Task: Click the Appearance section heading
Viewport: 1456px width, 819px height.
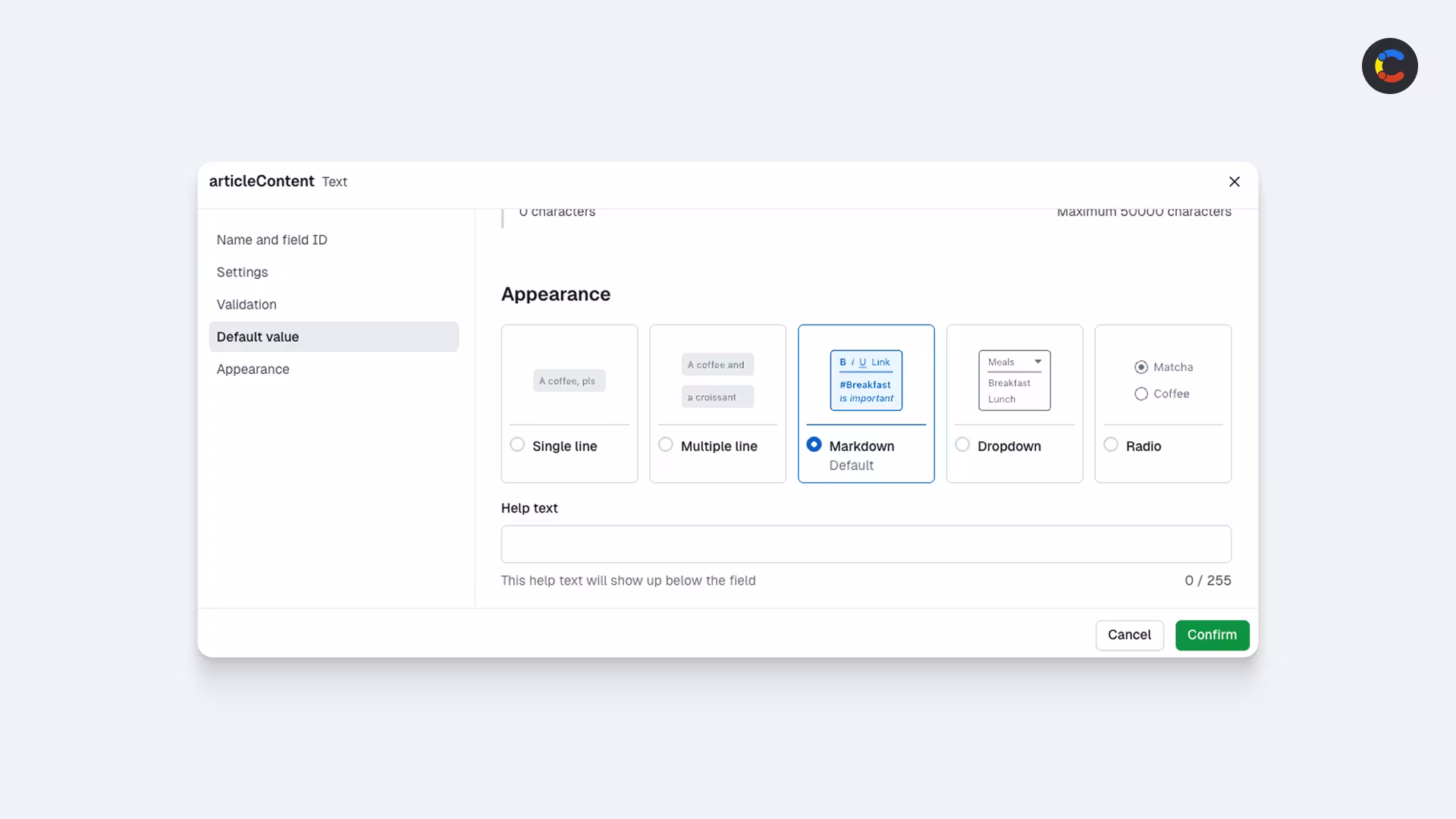Action: click(x=555, y=294)
